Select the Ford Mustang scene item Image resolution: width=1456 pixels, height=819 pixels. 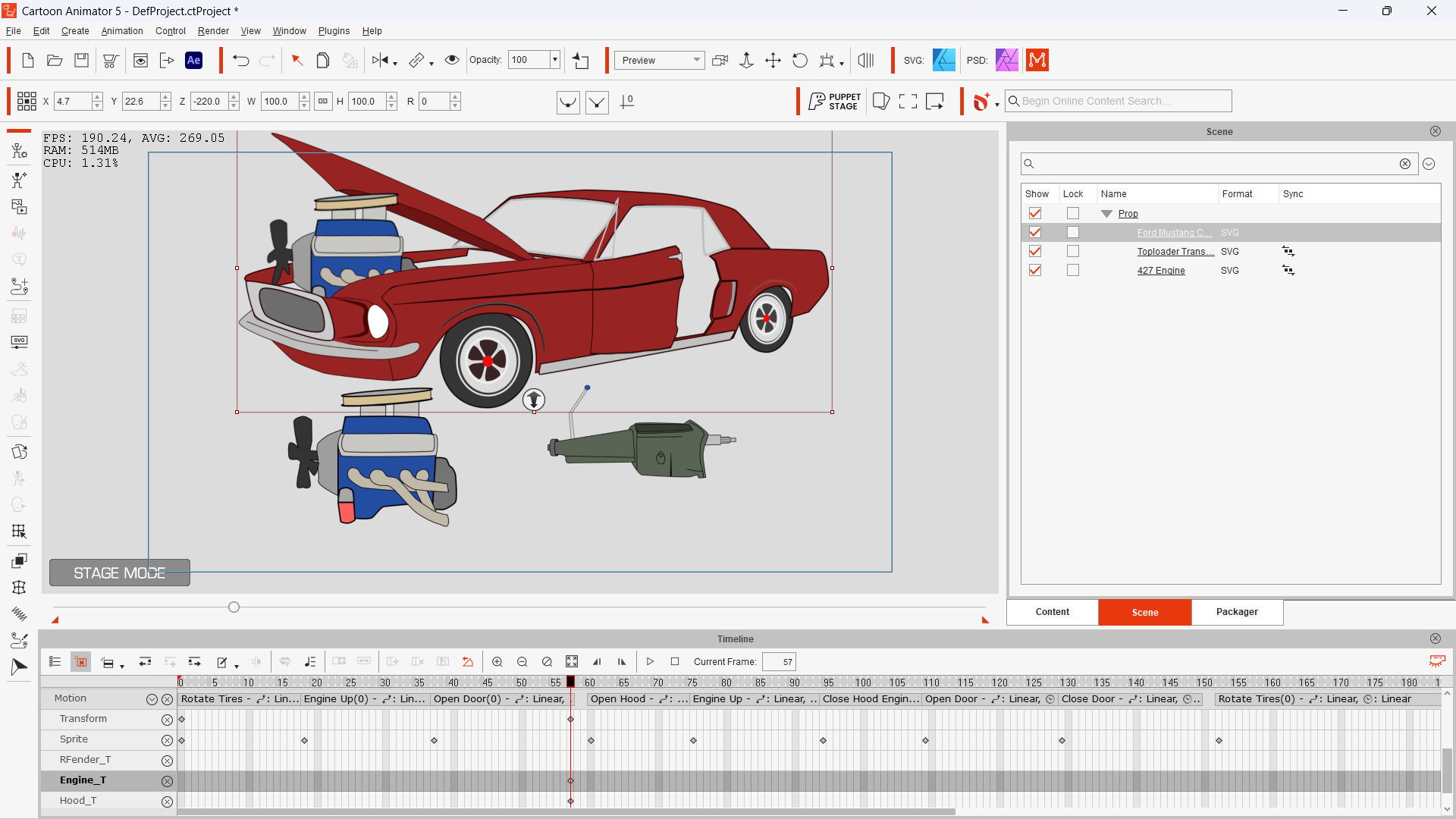point(1174,233)
